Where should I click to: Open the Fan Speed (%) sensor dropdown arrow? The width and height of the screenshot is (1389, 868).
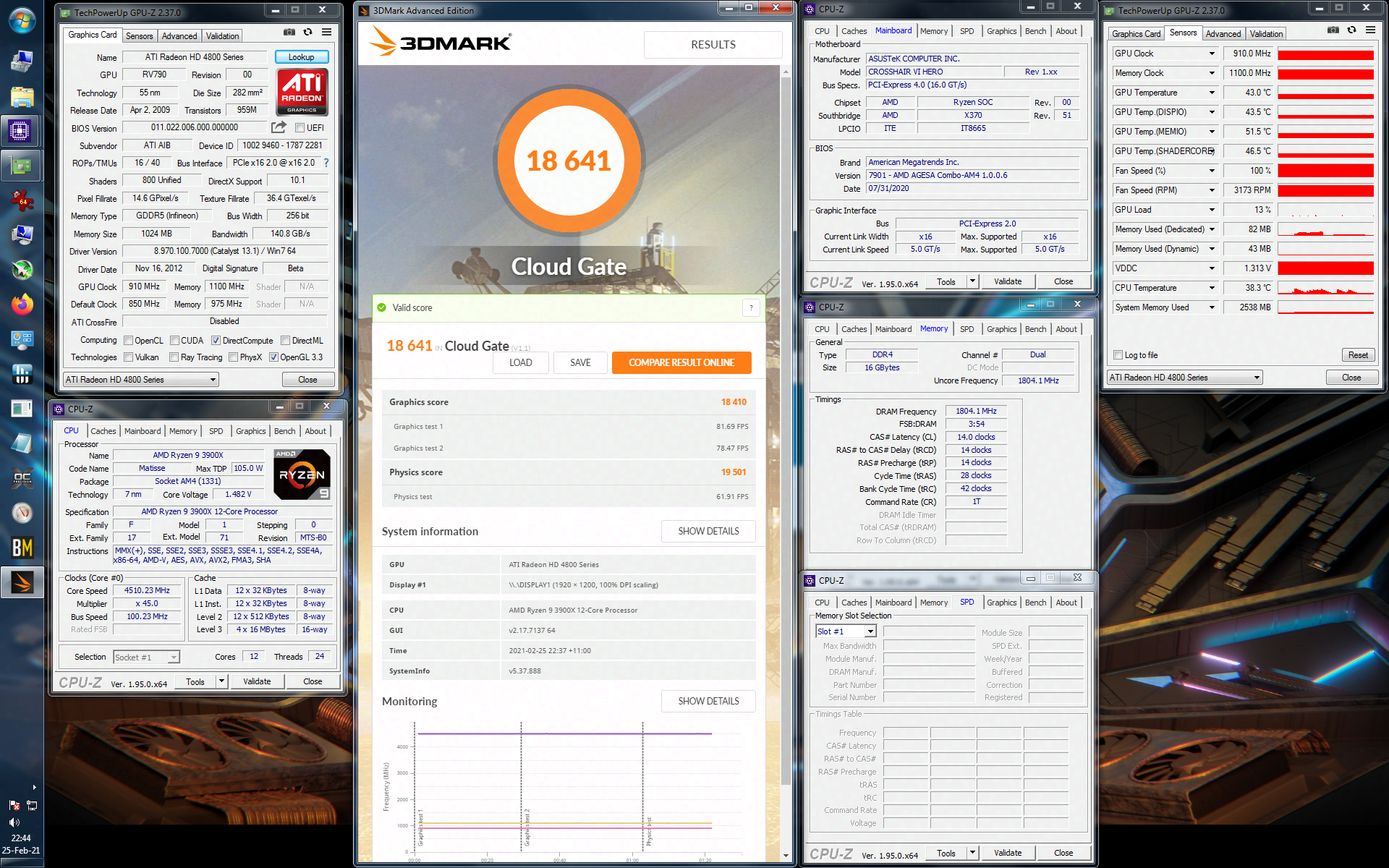pyautogui.click(x=1212, y=171)
